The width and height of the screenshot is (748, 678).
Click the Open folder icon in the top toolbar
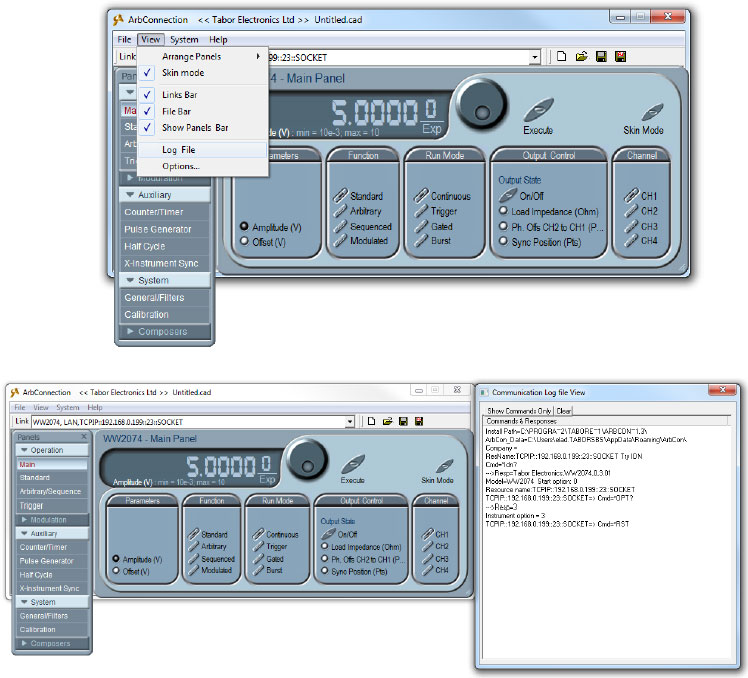[x=580, y=57]
